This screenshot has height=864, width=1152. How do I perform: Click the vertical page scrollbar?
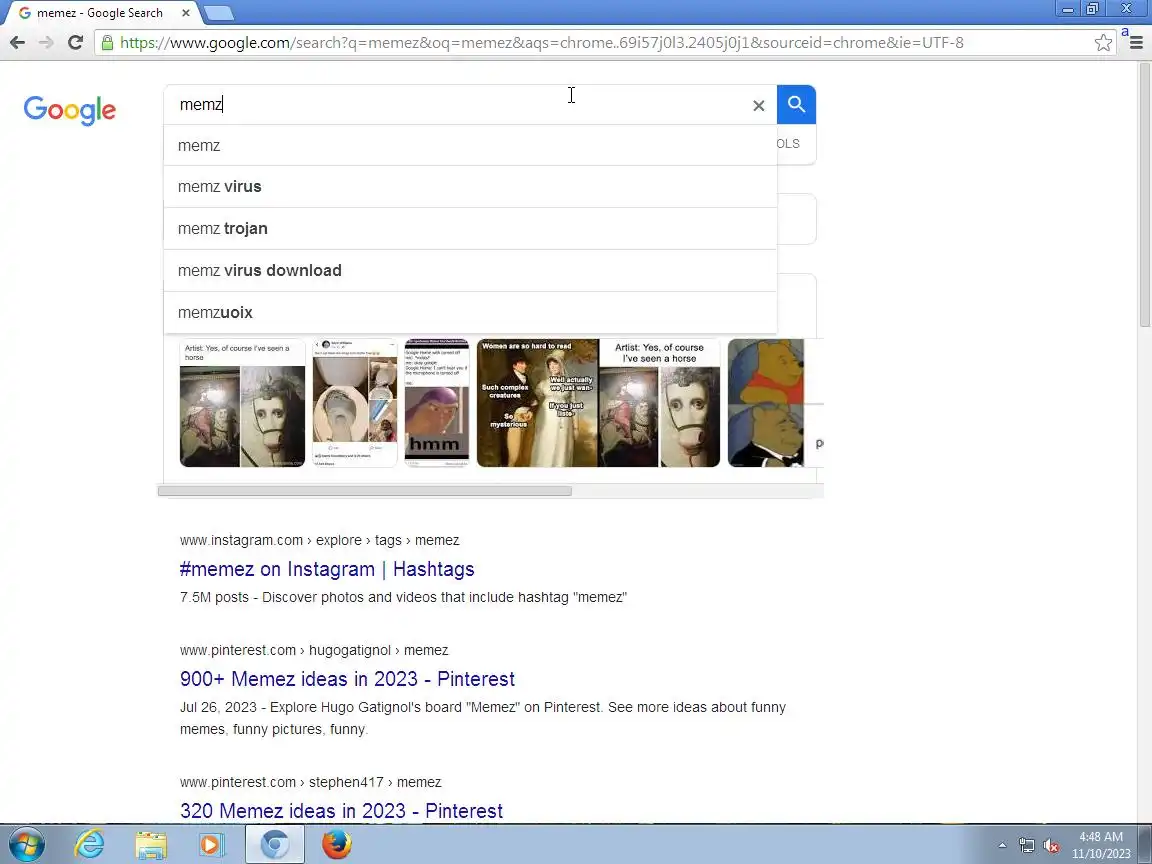[x=1145, y=195]
